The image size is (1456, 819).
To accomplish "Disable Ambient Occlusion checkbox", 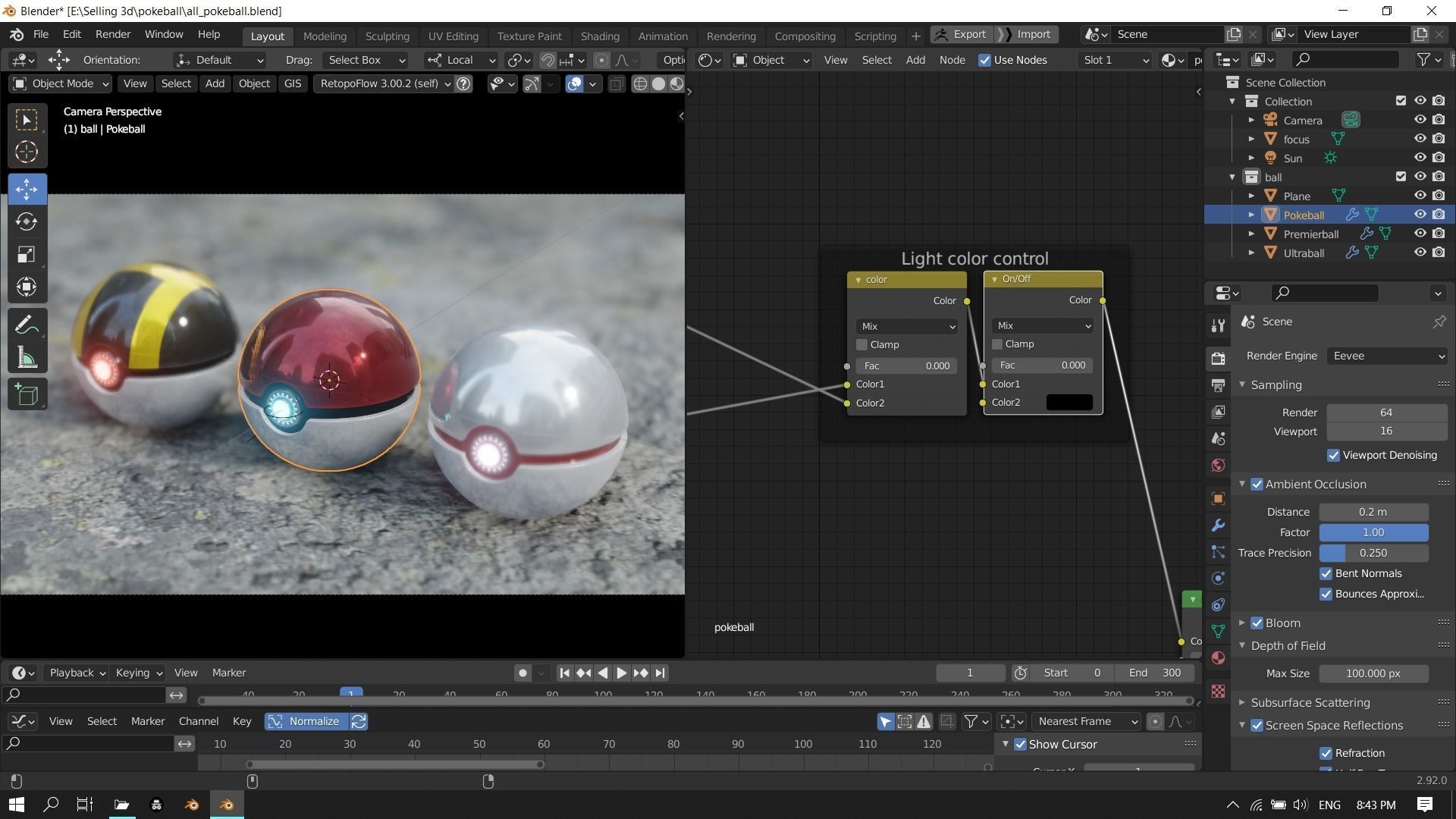I will (1257, 484).
